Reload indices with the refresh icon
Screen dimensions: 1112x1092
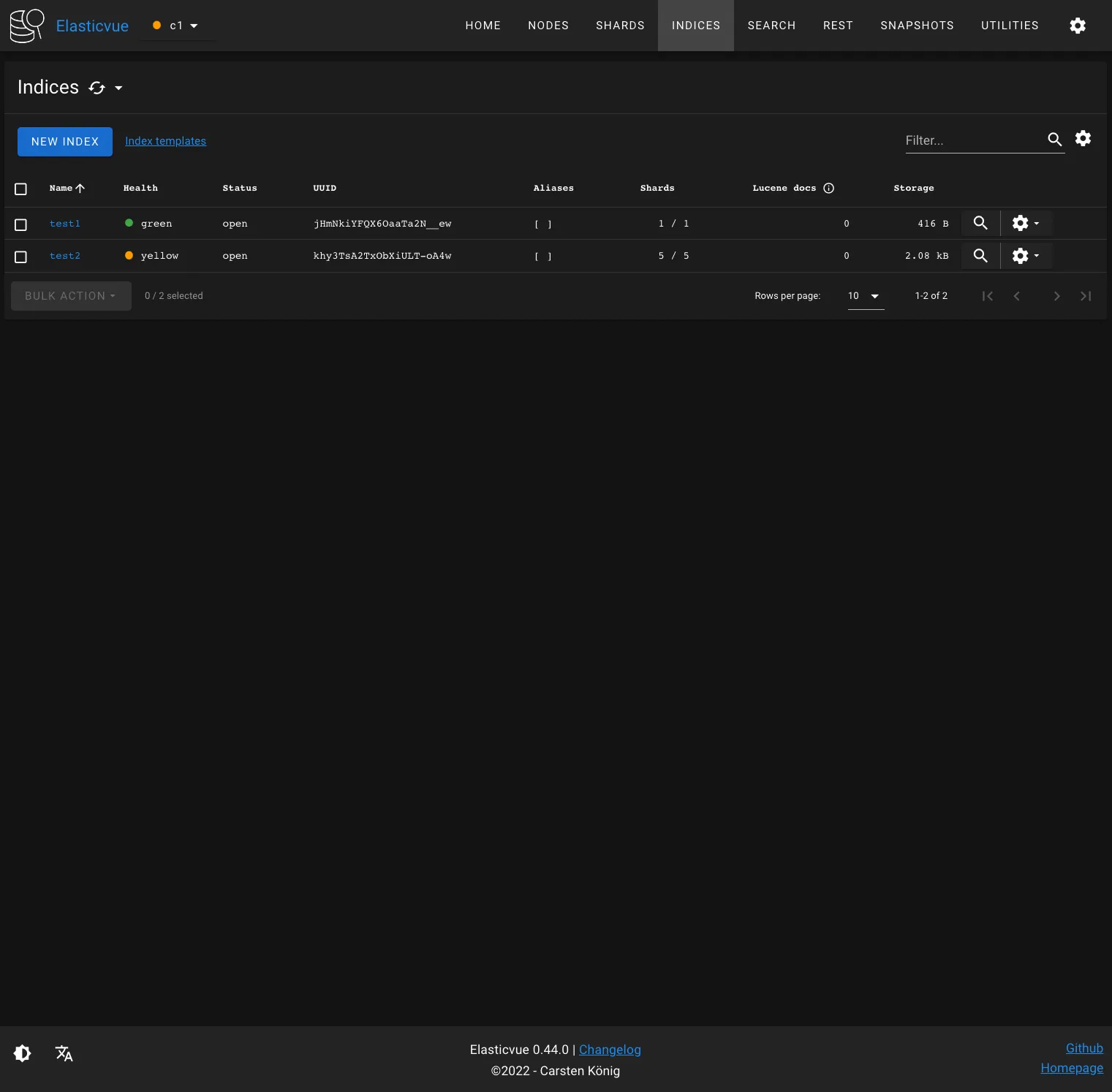click(97, 88)
